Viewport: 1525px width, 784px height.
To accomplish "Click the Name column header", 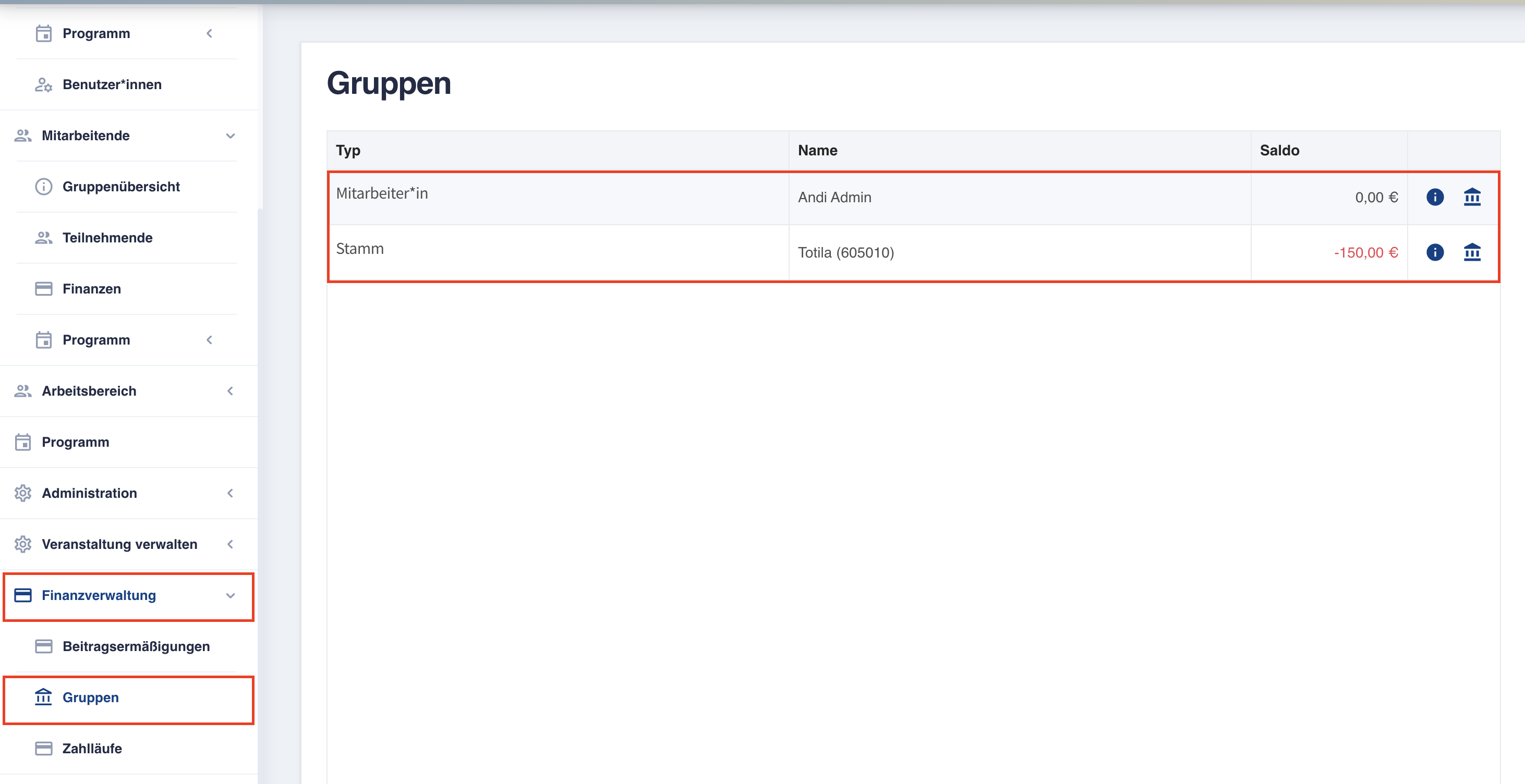I will tap(1020, 150).
